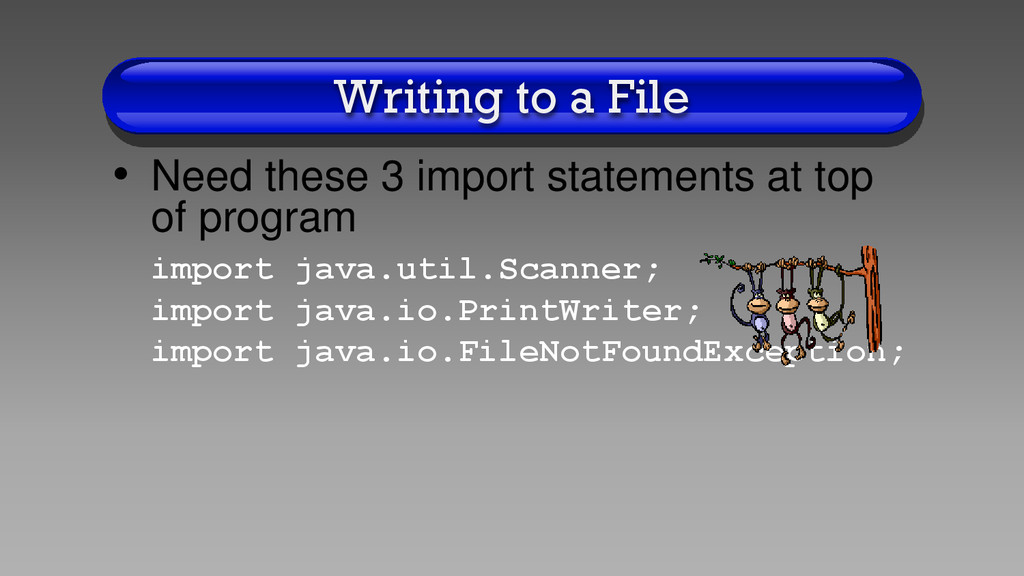Image resolution: width=1024 pixels, height=576 pixels.
Task: Click the semicolon after FileNotFoundException
Action: point(898,353)
